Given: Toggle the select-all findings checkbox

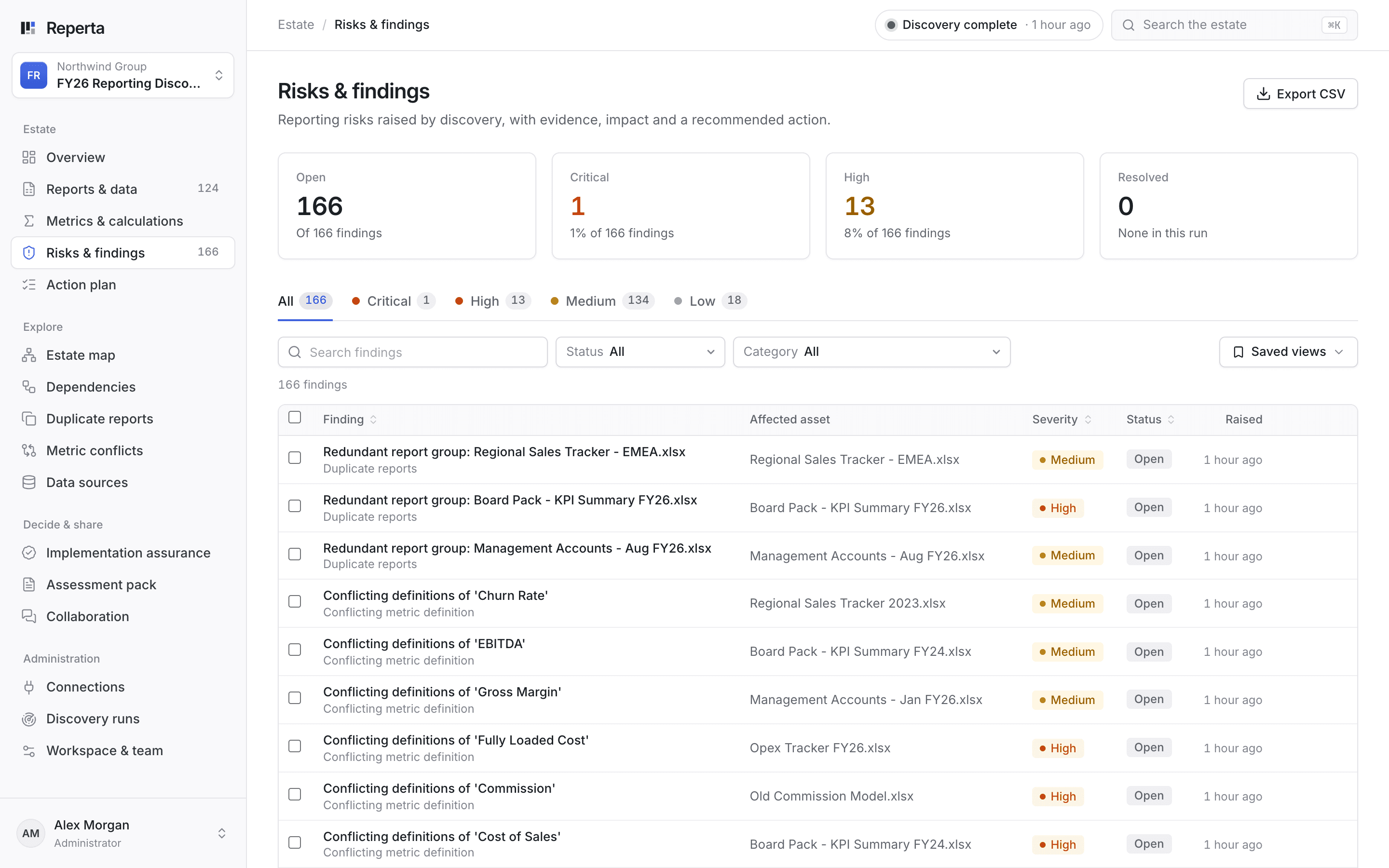Looking at the screenshot, I should [x=295, y=417].
